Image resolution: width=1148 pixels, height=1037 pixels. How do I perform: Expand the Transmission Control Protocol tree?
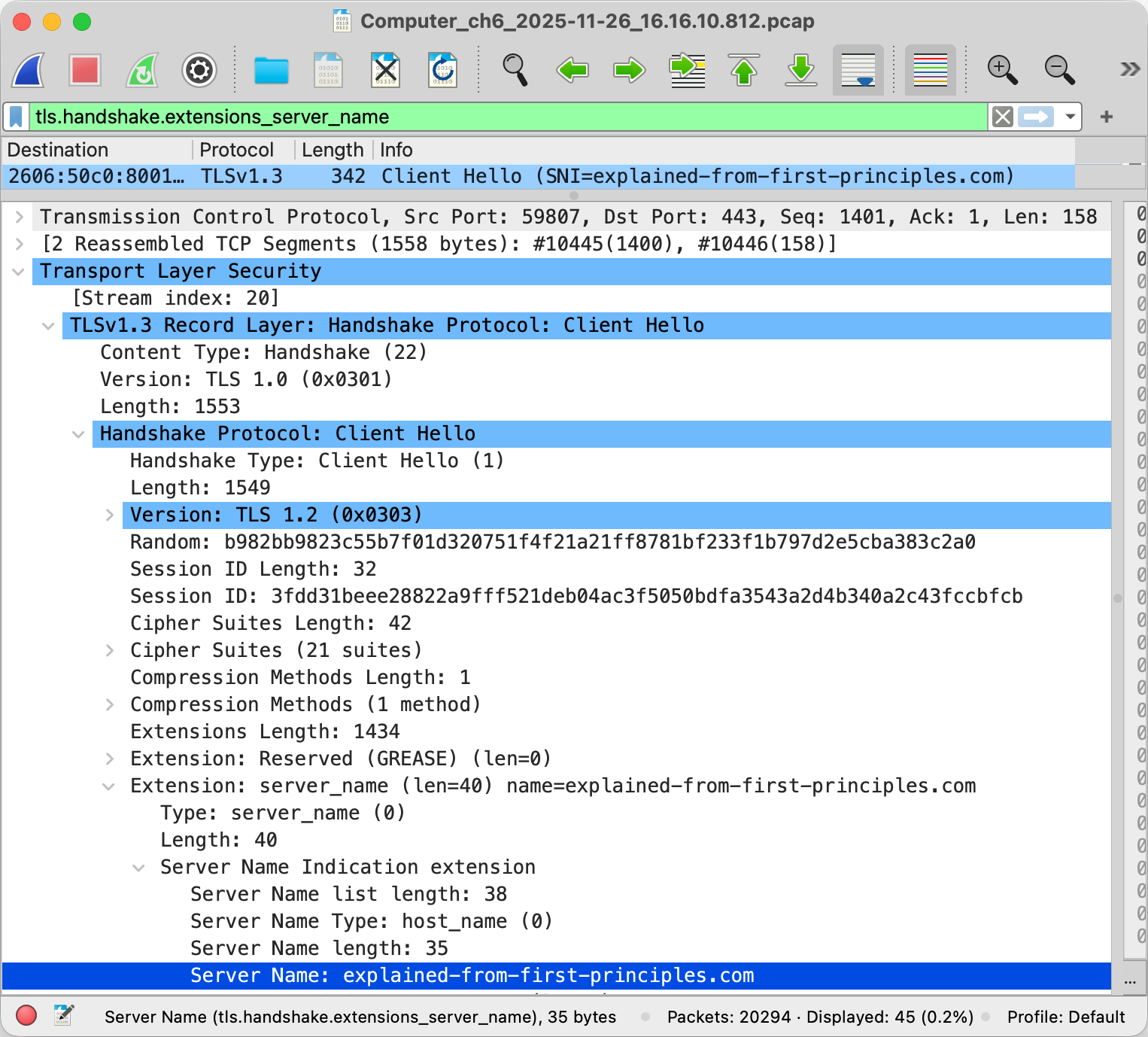[20, 217]
